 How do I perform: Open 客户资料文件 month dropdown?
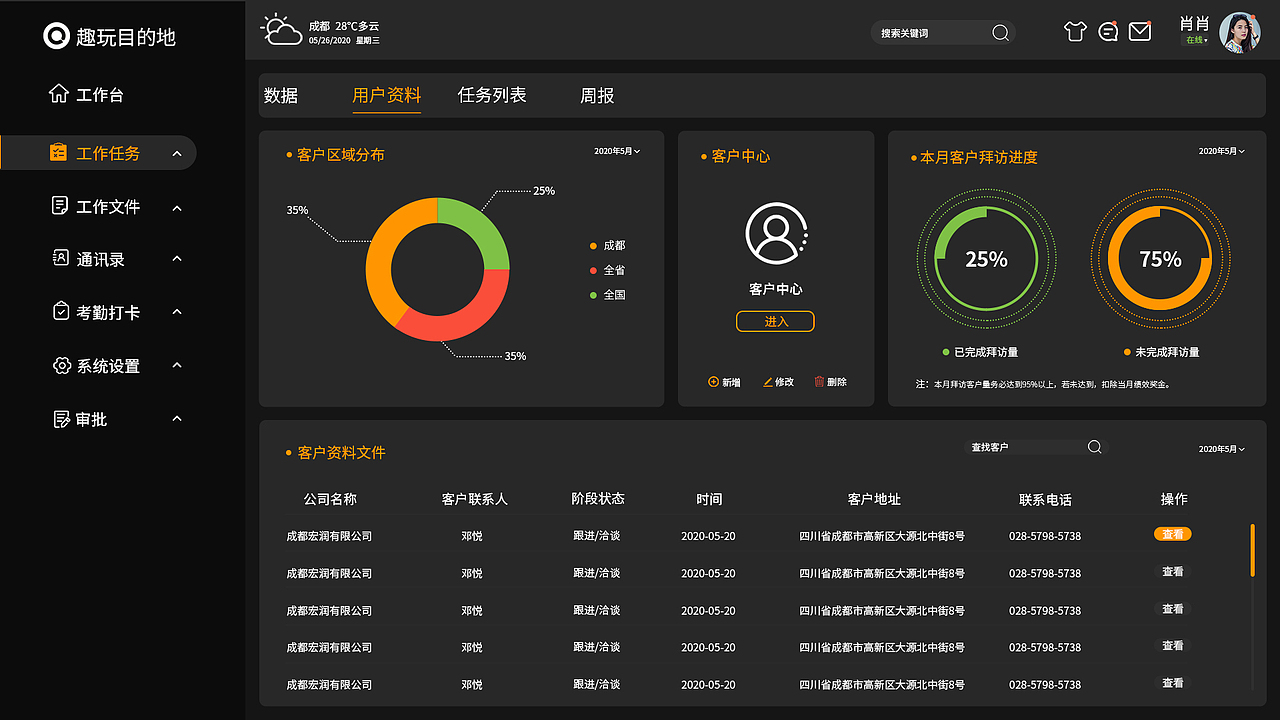(1222, 449)
